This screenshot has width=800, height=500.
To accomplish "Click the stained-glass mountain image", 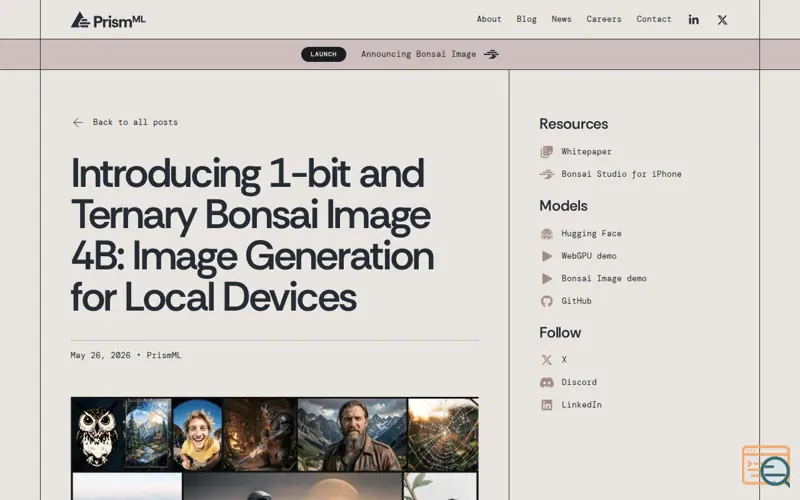I will pos(147,435).
